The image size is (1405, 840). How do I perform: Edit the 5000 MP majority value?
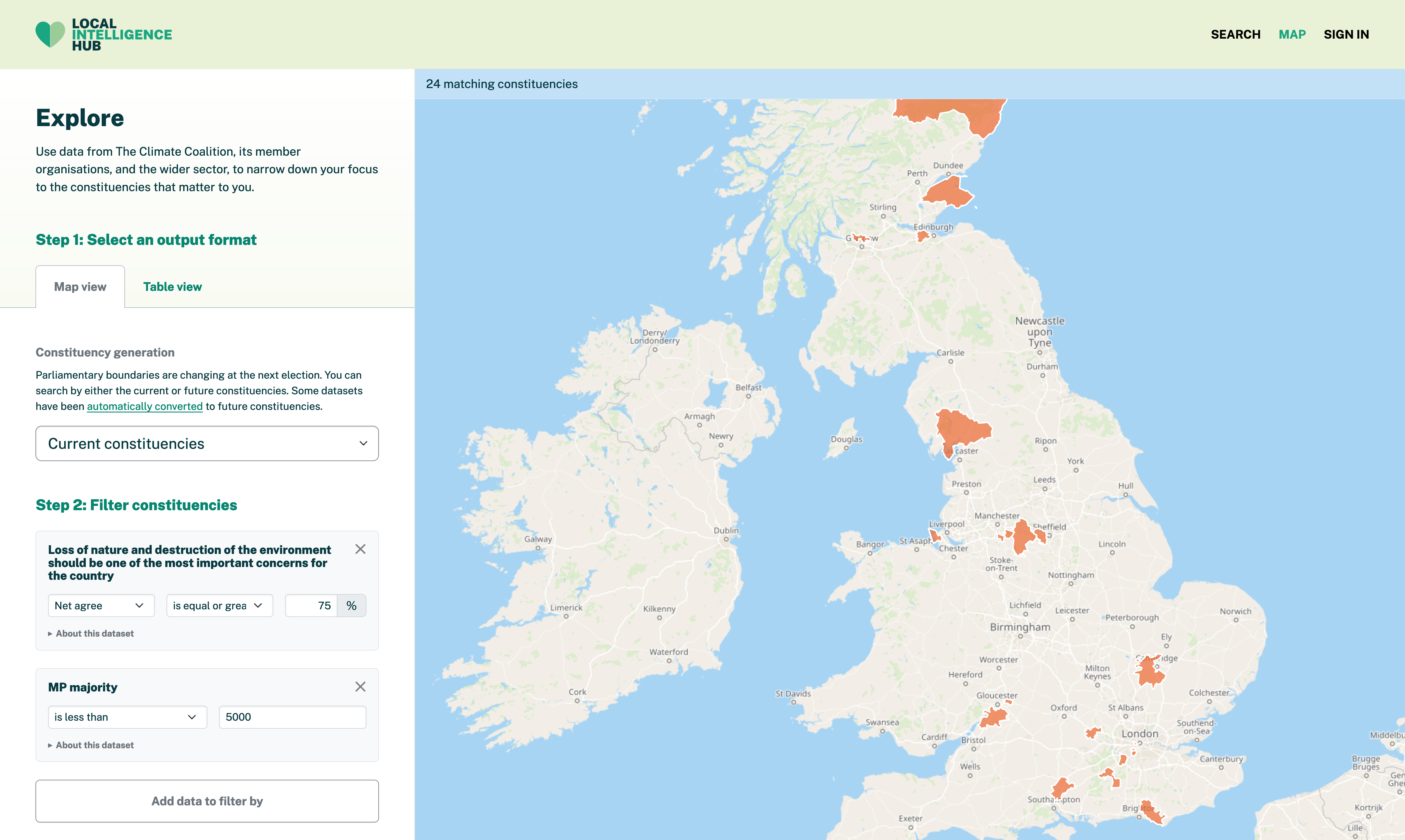292,717
